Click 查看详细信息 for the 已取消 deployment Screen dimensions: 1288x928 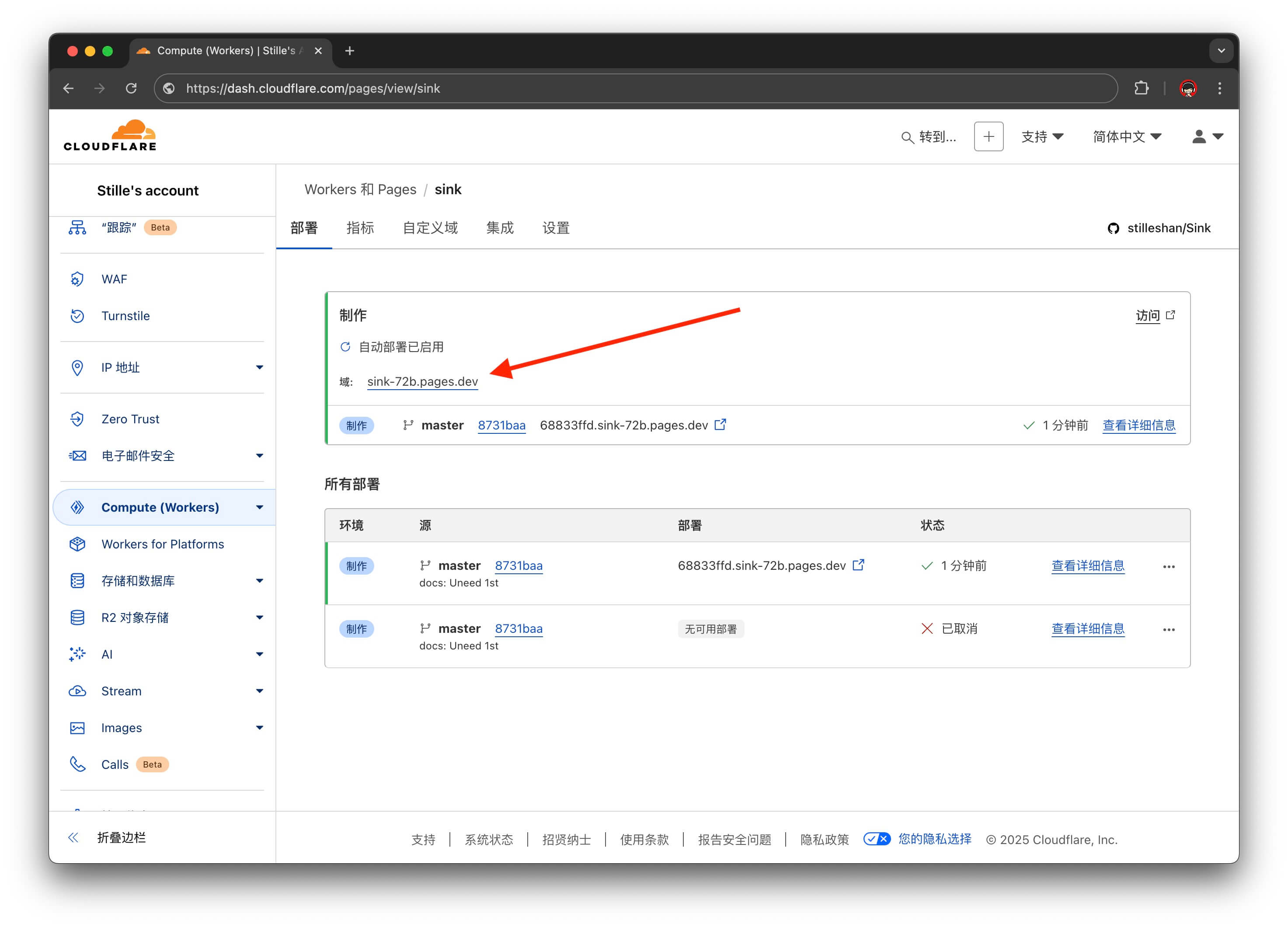pos(1087,629)
